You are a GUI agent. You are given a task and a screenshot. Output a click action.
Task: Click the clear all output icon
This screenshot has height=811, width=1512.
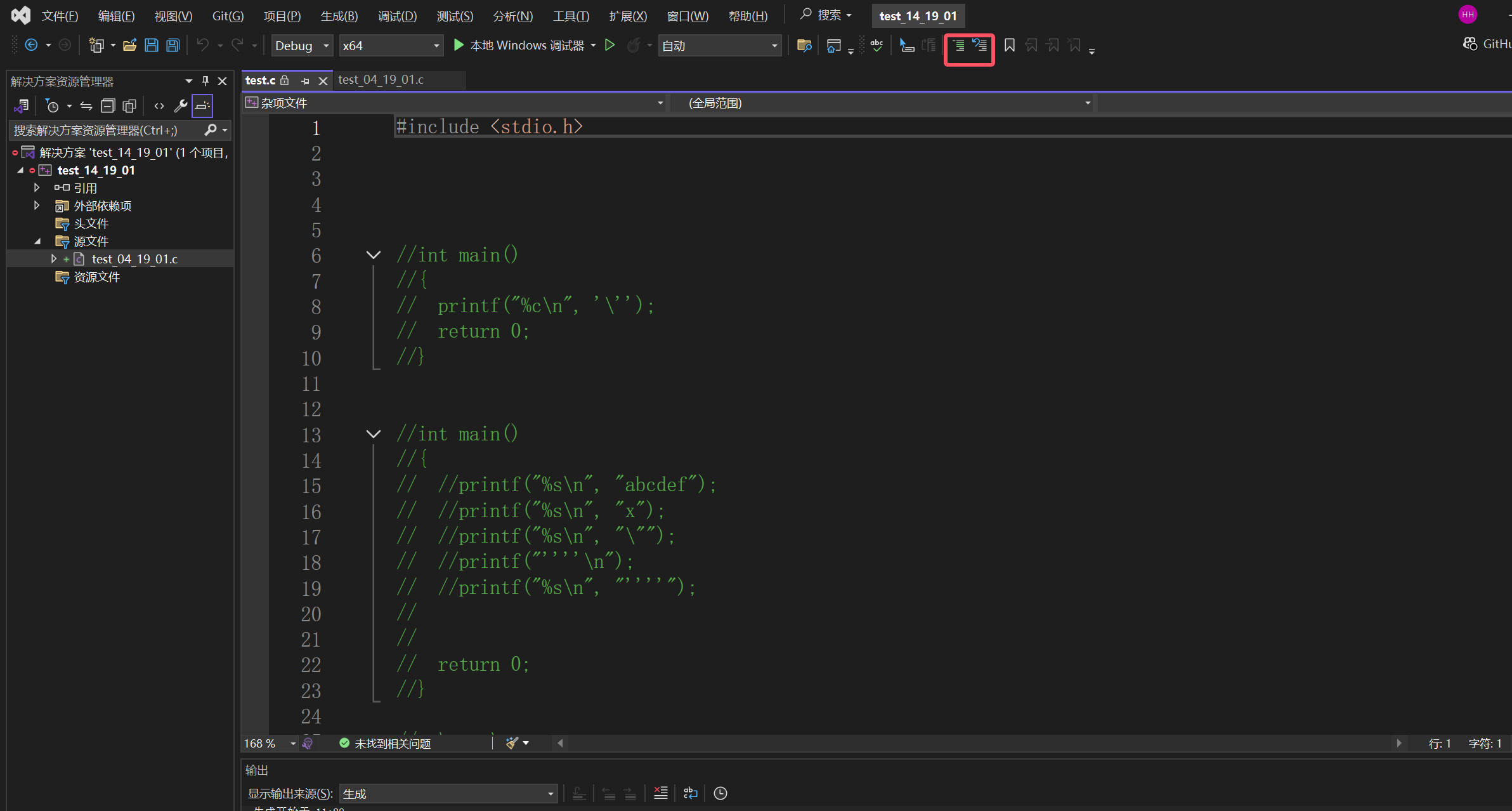coord(661,793)
